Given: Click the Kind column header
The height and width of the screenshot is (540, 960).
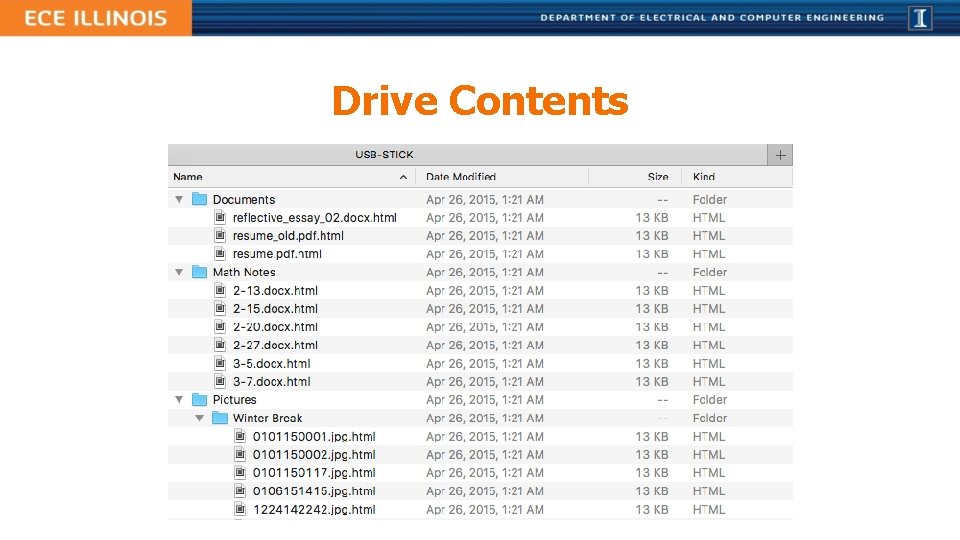Looking at the screenshot, I should (x=703, y=176).
